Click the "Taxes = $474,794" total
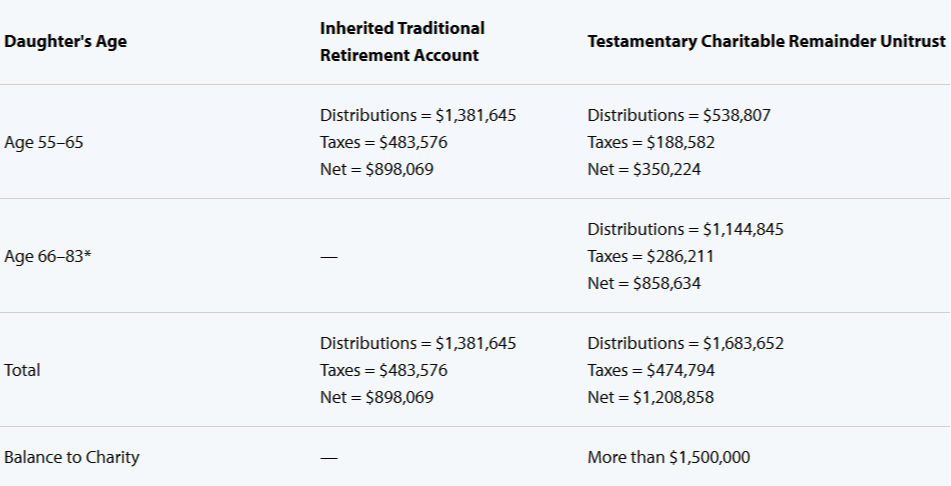Viewport: 951px width, 486px height. coord(651,370)
